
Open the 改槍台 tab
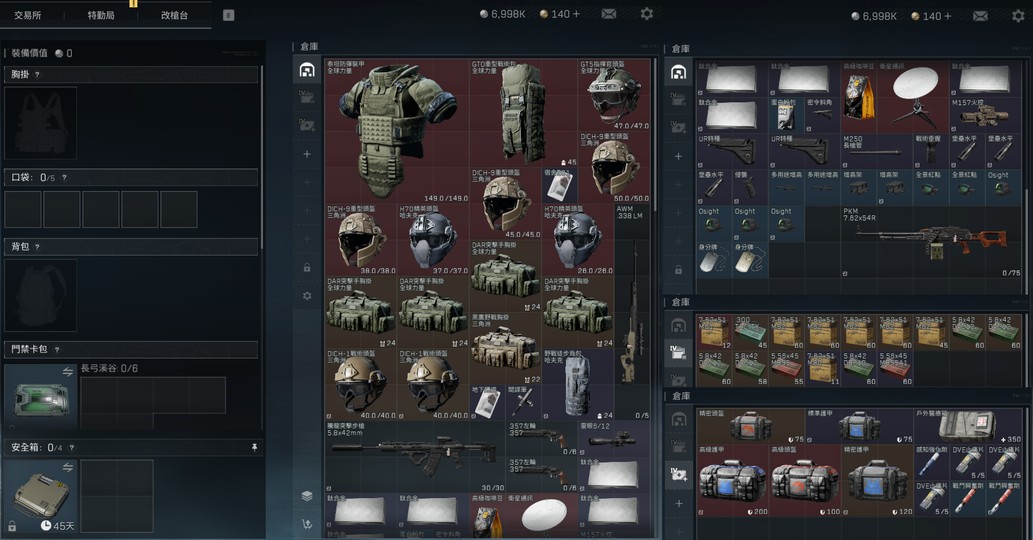tap(174, 15)
